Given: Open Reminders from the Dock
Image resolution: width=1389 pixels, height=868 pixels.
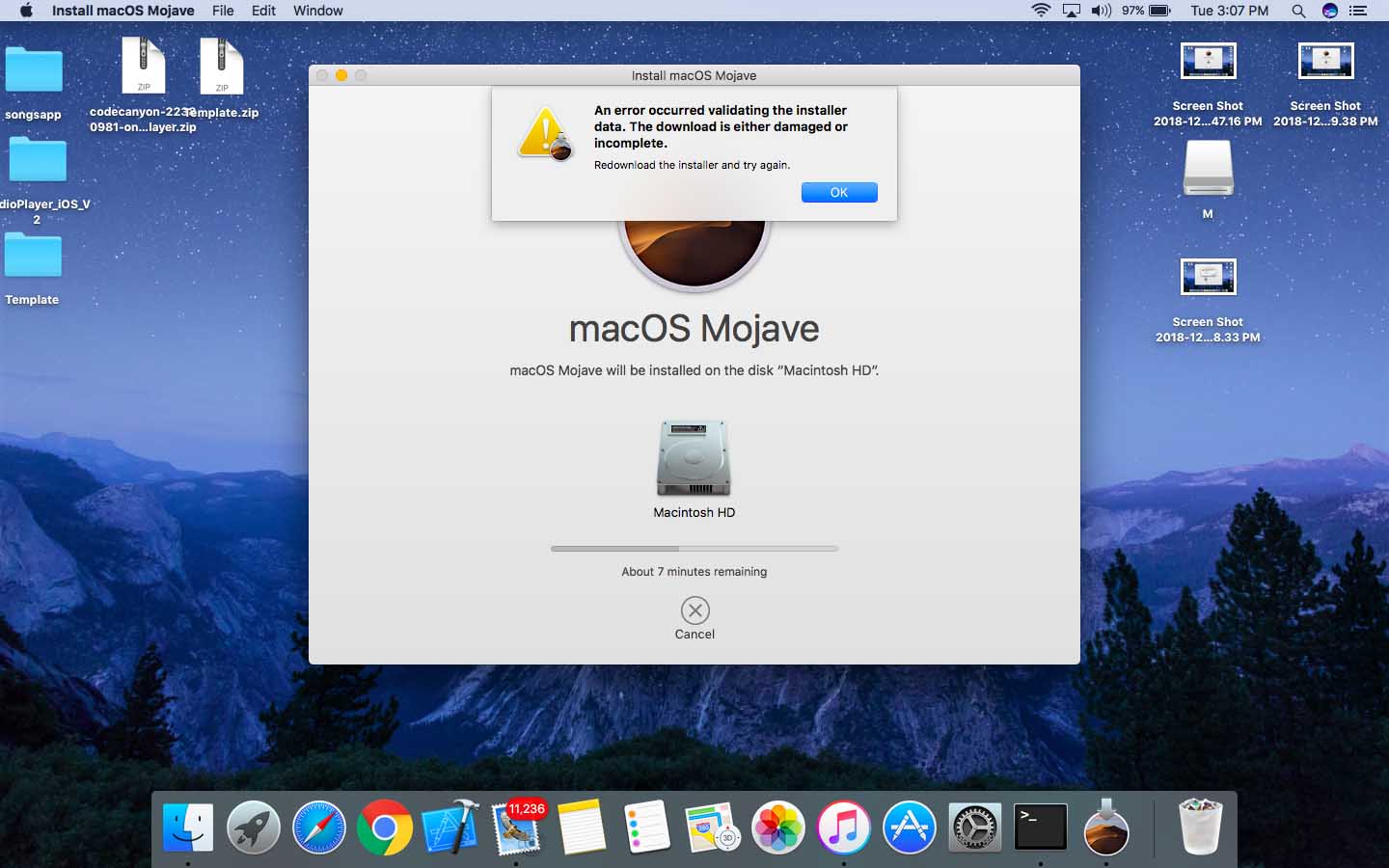Looking at the screenshot, I should 647,827.
